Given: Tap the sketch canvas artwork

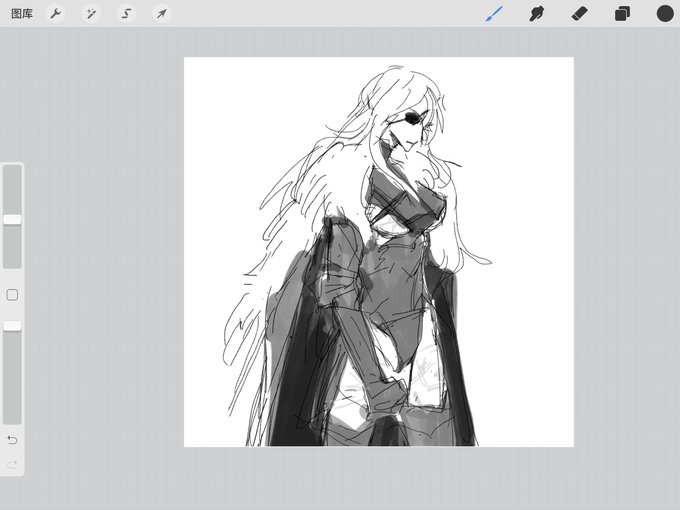Looking at the screenshot, I should [379, 252].
